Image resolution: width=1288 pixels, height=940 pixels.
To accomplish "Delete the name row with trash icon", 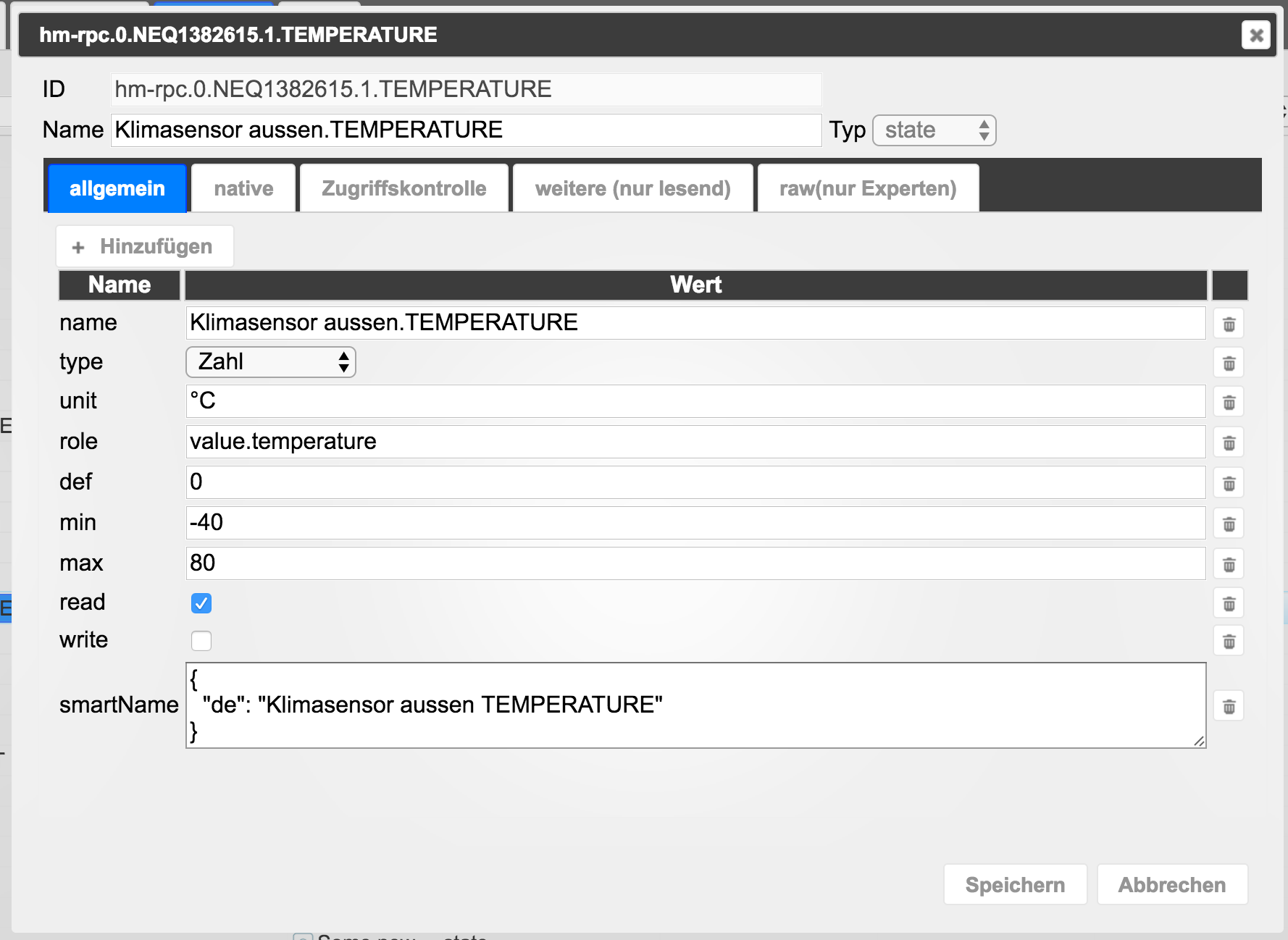I will [1229, 324].
